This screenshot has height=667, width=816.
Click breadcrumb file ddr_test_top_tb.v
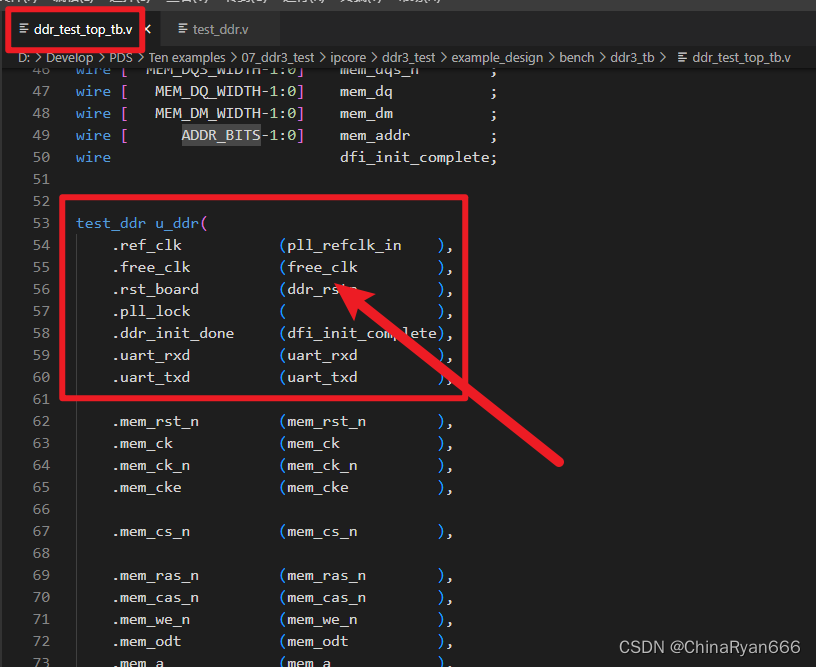point(741,57)
